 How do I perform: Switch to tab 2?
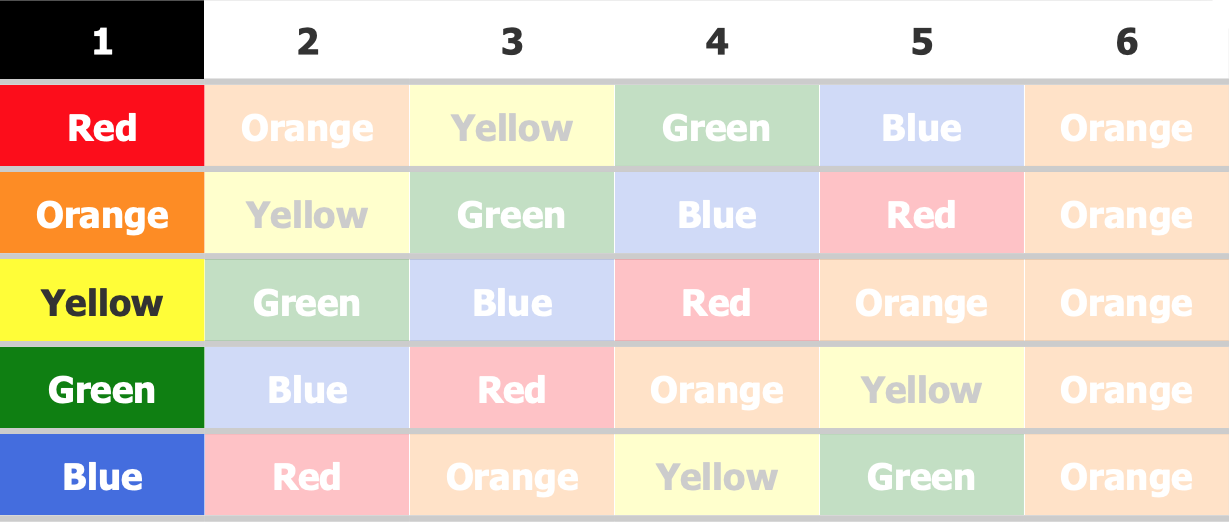[307, 40]
